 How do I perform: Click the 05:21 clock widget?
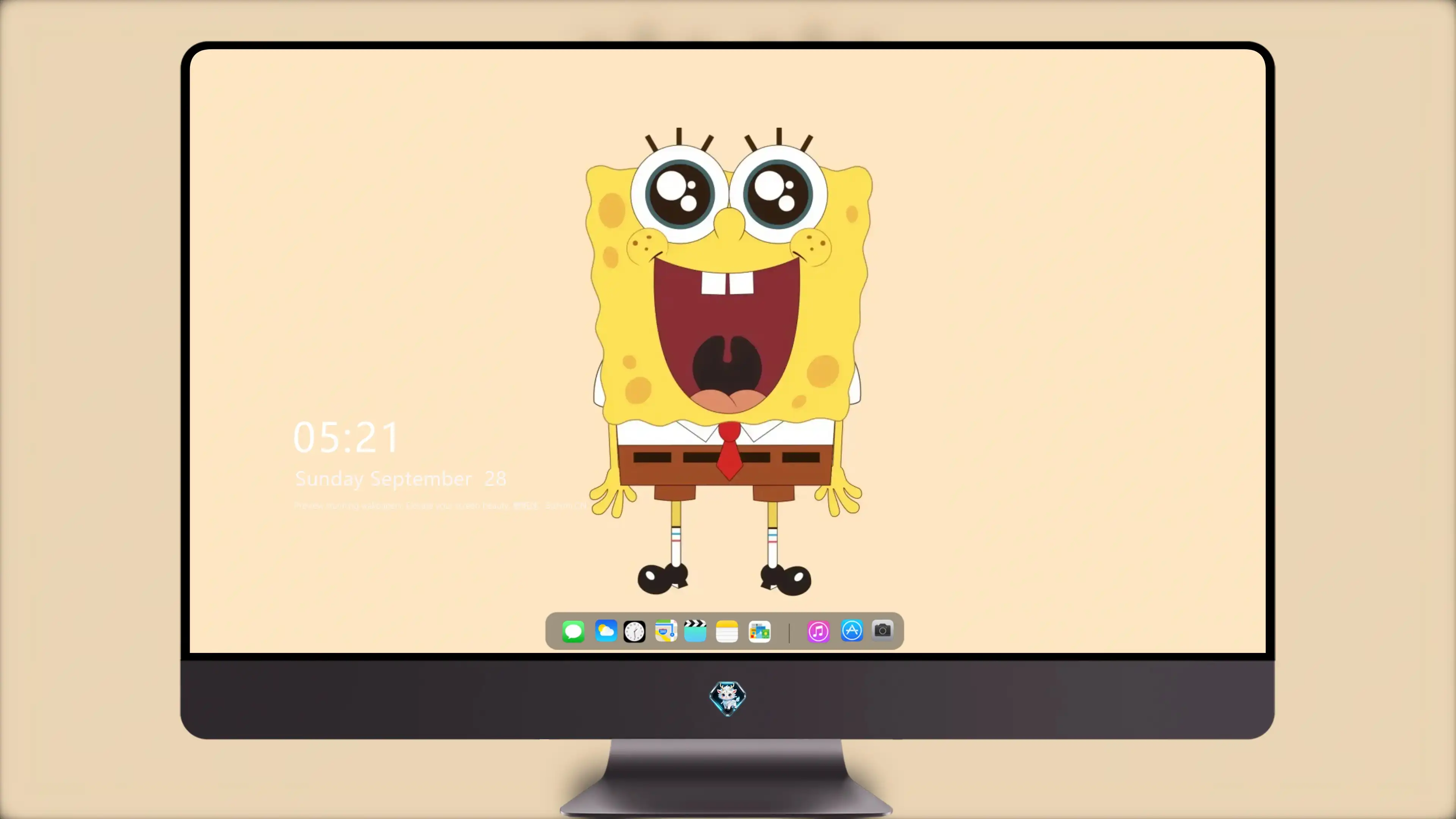pyautogui.click(x=346, y=438)
